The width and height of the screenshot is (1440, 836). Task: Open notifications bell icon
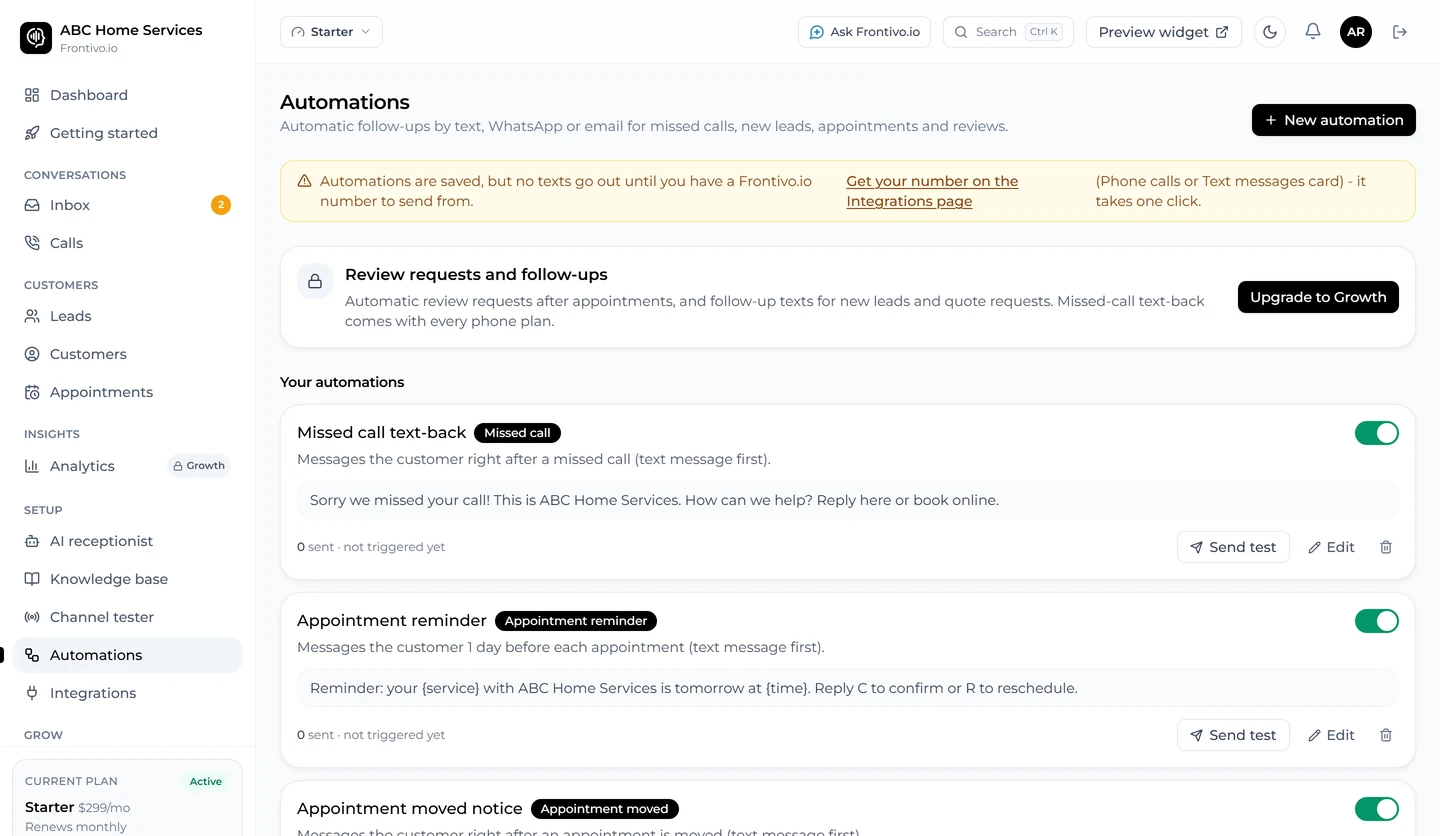(1313, 32)
